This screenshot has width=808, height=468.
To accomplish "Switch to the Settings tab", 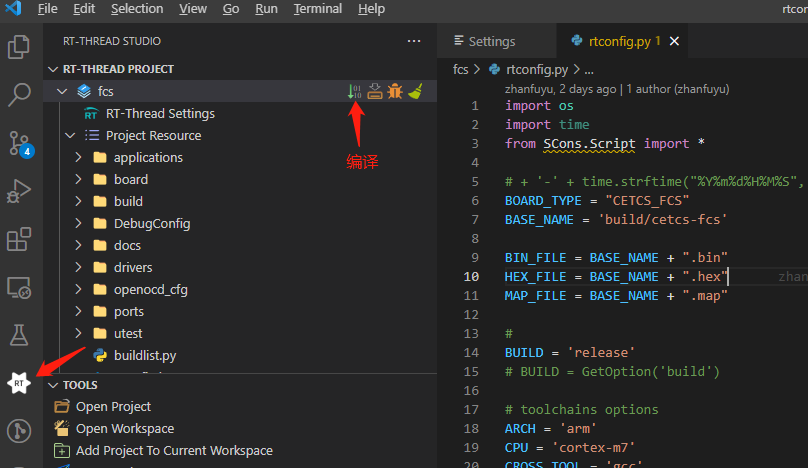I will click(x=497, y=41).
